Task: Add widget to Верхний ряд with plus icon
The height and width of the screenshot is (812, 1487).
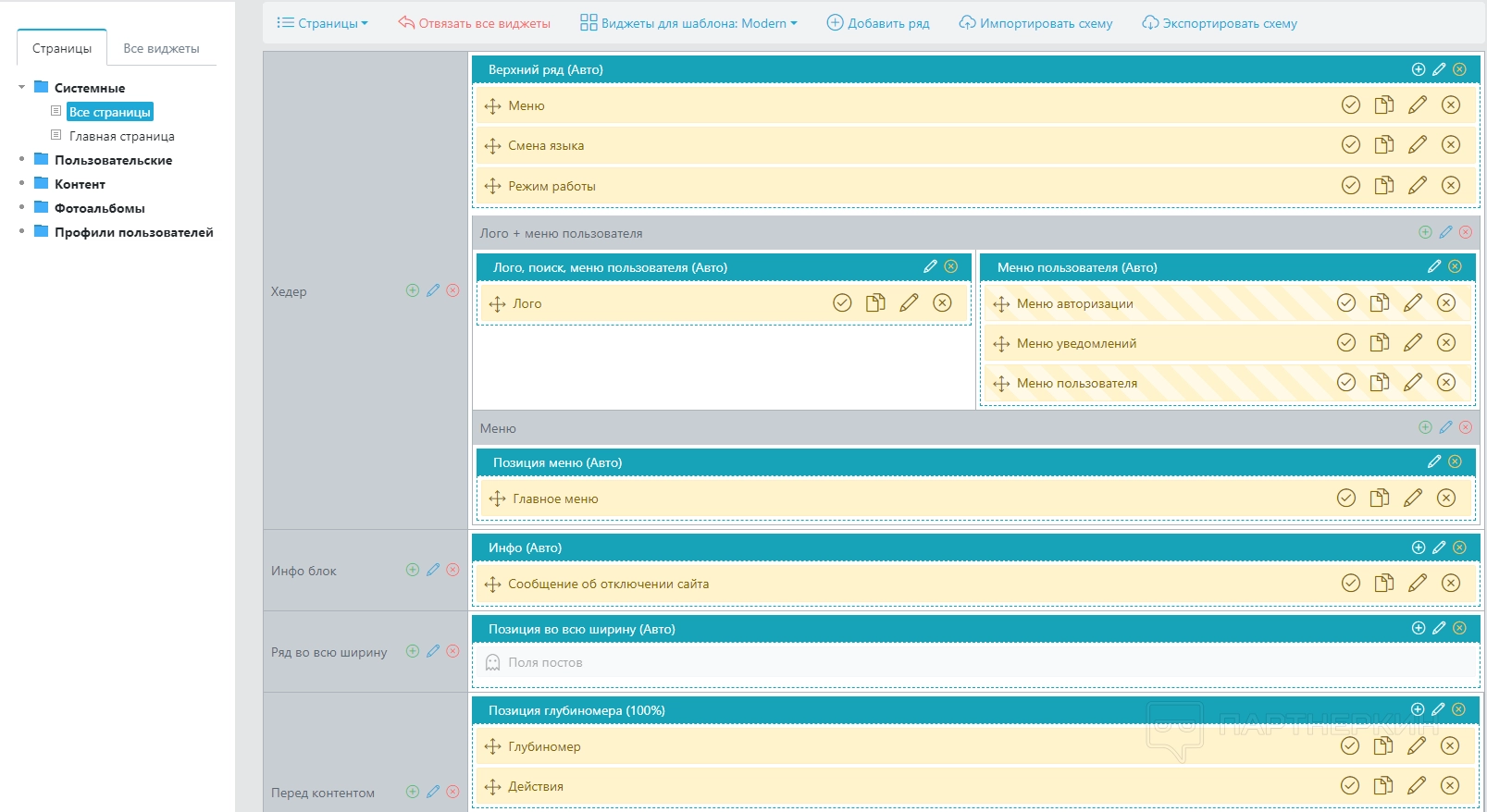Action: (x=1418, y=69)
